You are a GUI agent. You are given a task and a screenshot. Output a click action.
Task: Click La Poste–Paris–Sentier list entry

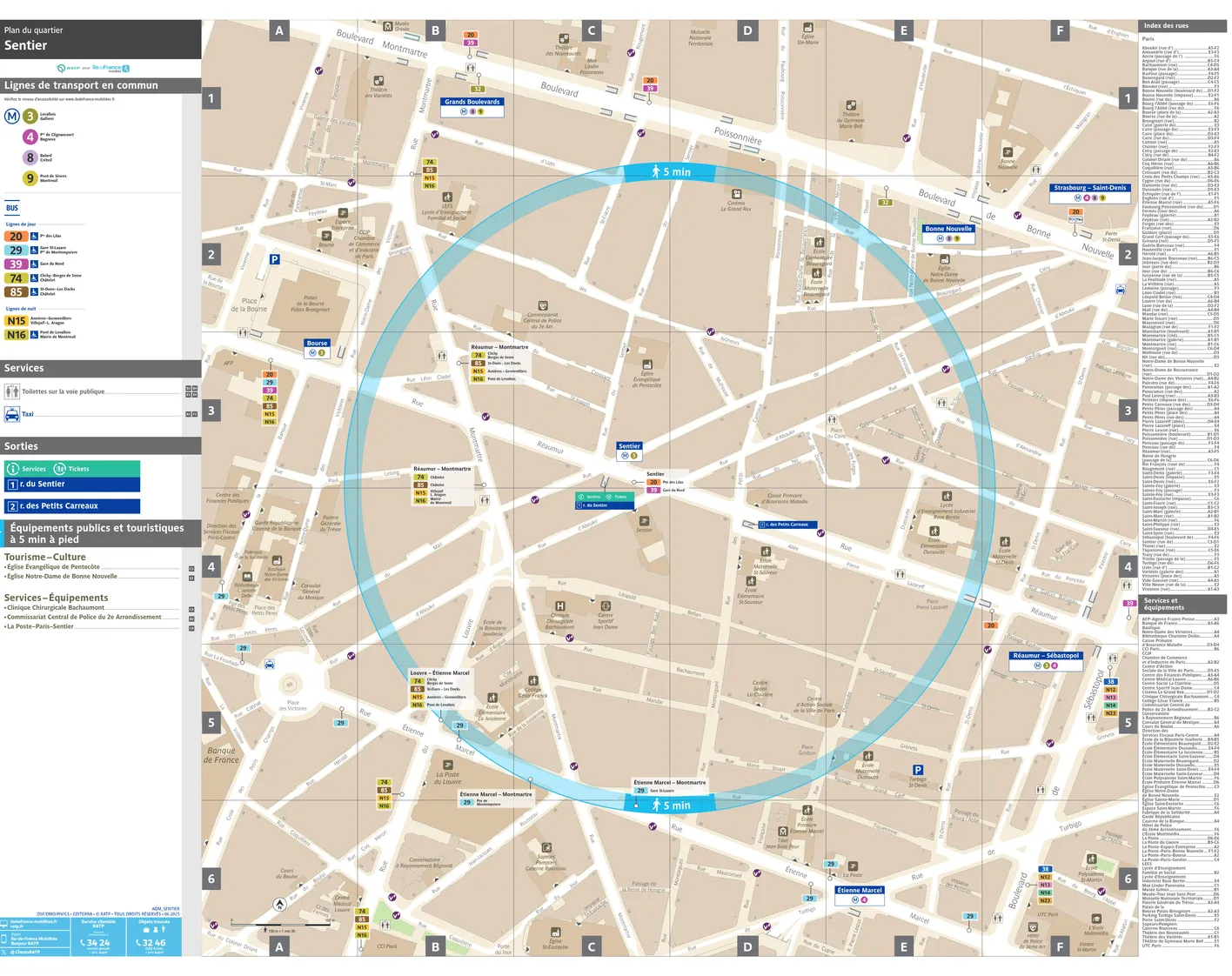pyautogui.click(x=40, y=626)
